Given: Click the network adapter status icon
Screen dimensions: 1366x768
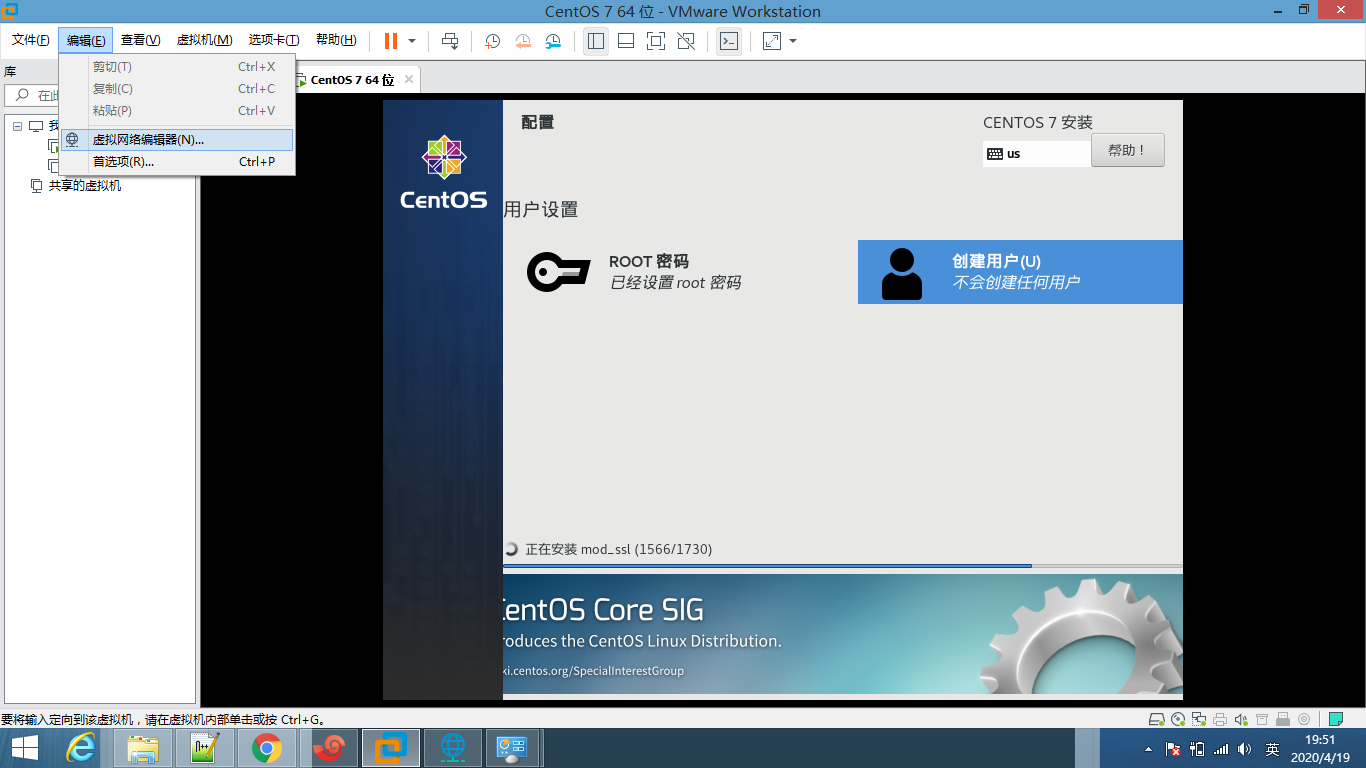Looking at the screenshot, I should 1199,719.
